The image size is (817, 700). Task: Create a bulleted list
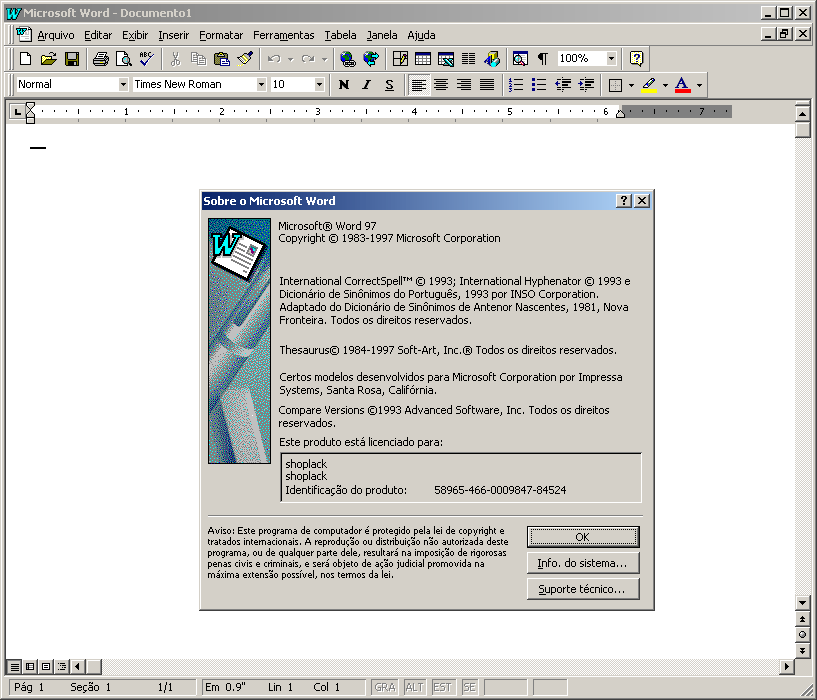(539, 84)
